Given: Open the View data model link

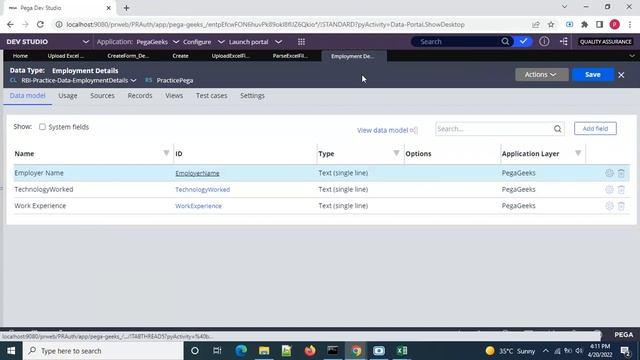Looking at the screenshot, I should tap(387, 130).
